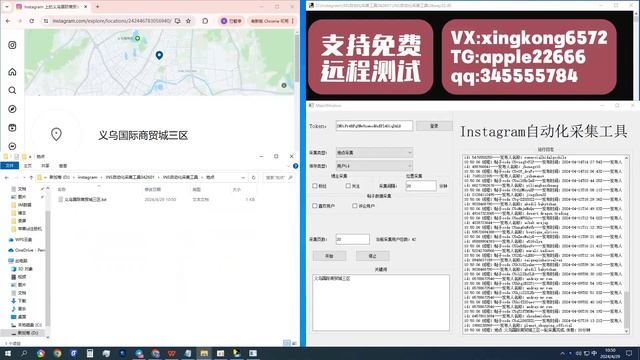This screenshot has width=640, height=360.
Task: Click the File Explorer search box
Action: click(279, 178)
